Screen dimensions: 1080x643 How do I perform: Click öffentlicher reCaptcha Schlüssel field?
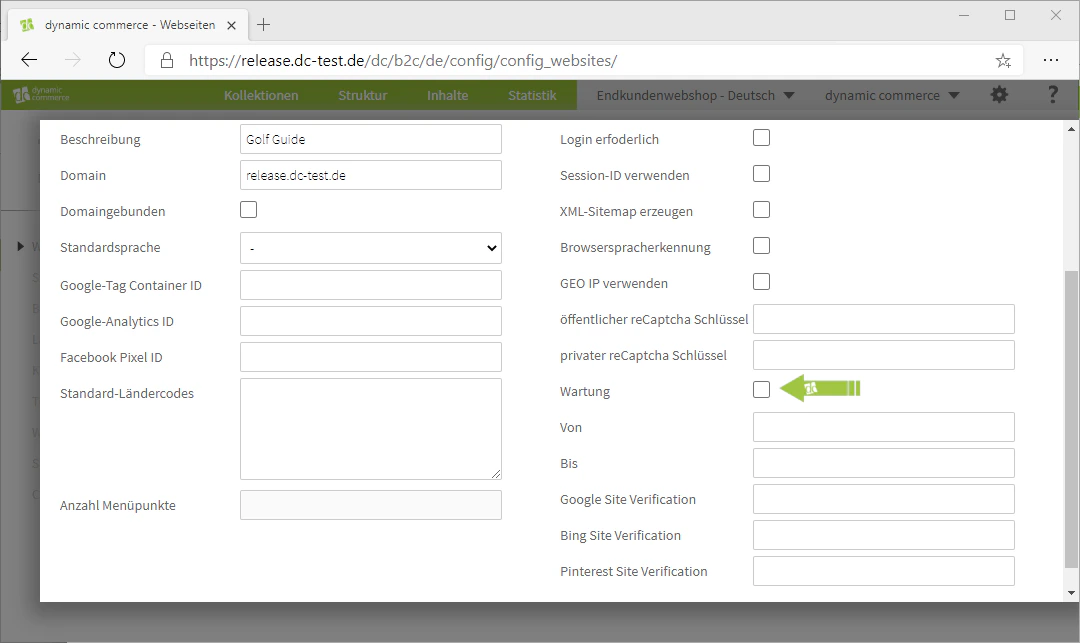[884, 319]
